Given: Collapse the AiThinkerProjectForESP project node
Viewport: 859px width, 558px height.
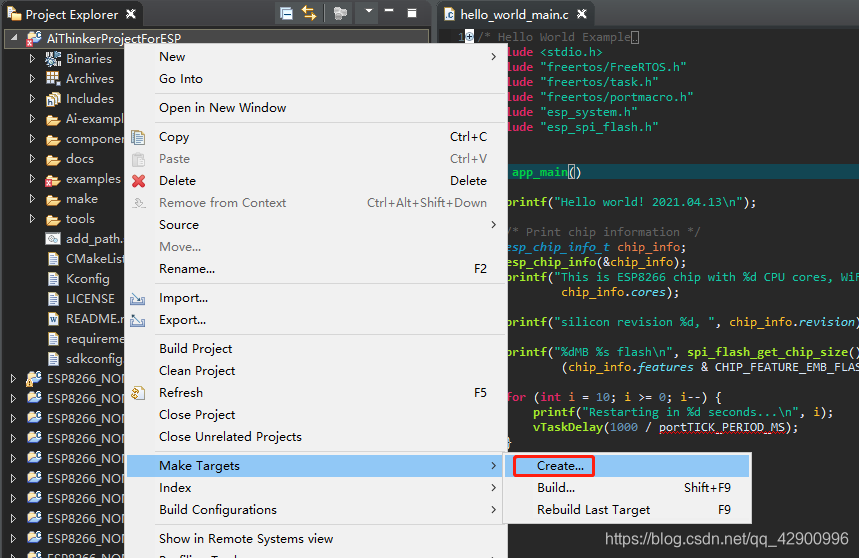Looking at the screenshot, I should click(14, 38).
